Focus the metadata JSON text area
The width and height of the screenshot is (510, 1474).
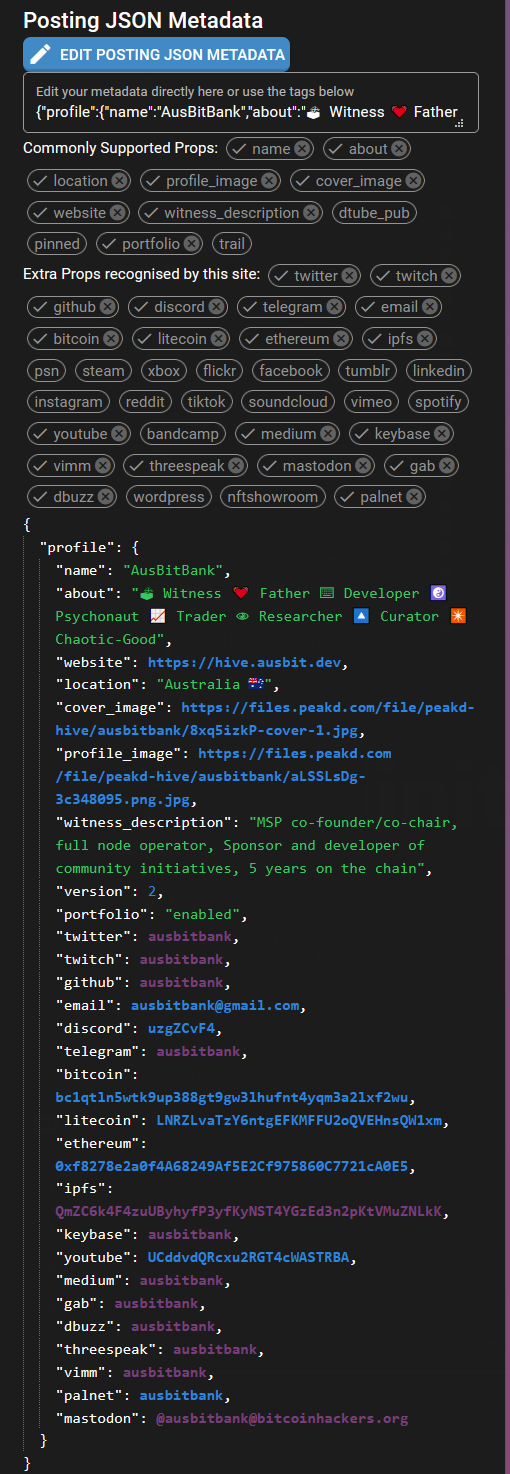tap(251, 102)
